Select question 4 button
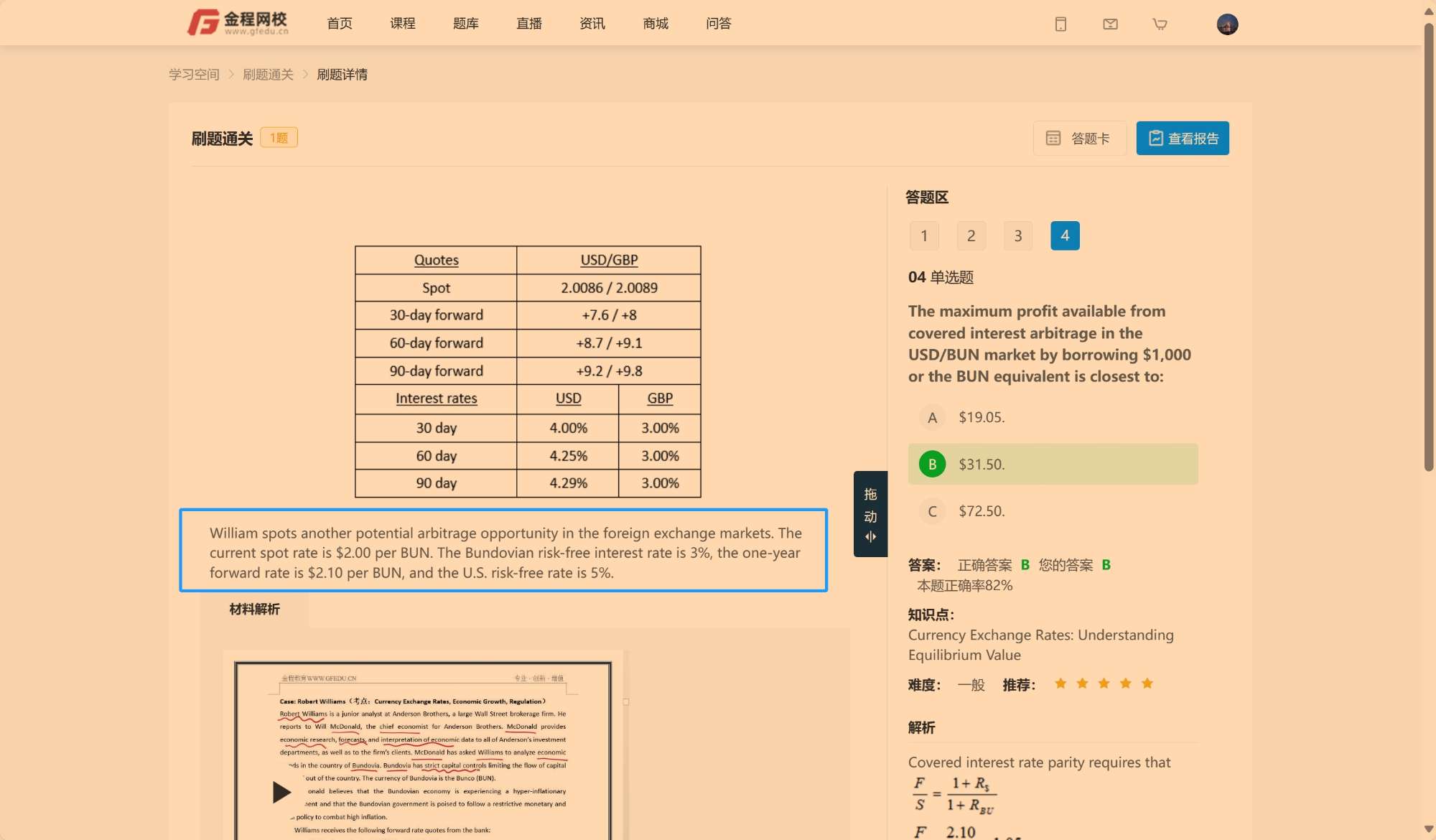Screen dimensions: 1436x840 coord(1065,235)
